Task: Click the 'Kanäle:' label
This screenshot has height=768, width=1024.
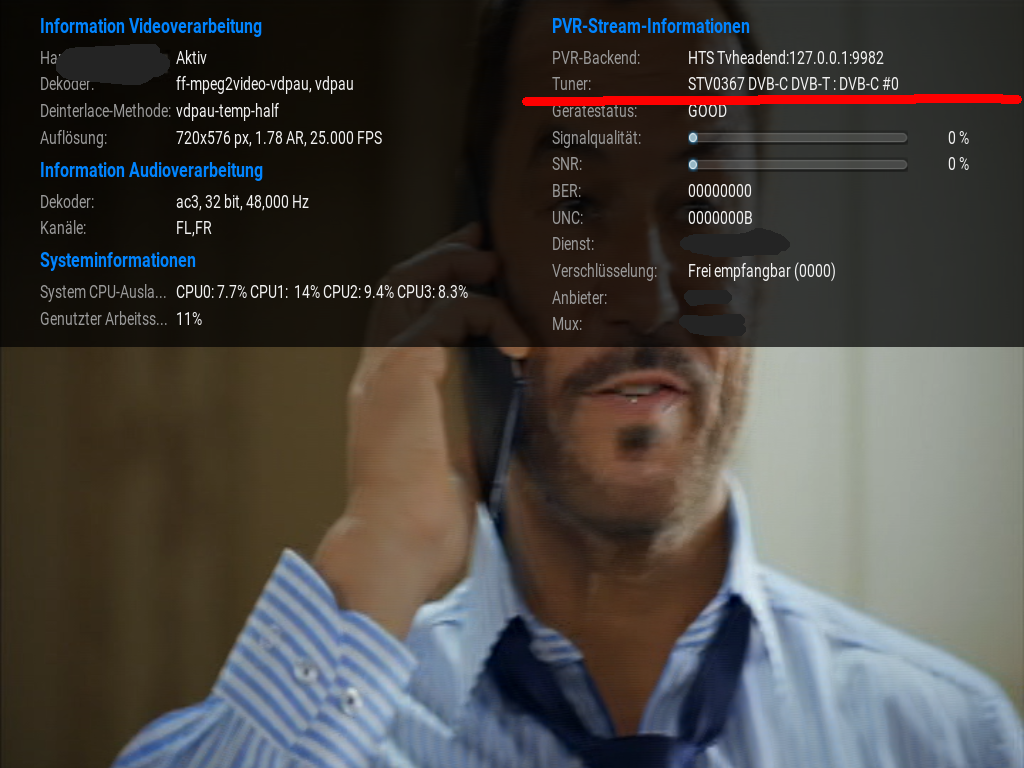Action: pos(63,228)
